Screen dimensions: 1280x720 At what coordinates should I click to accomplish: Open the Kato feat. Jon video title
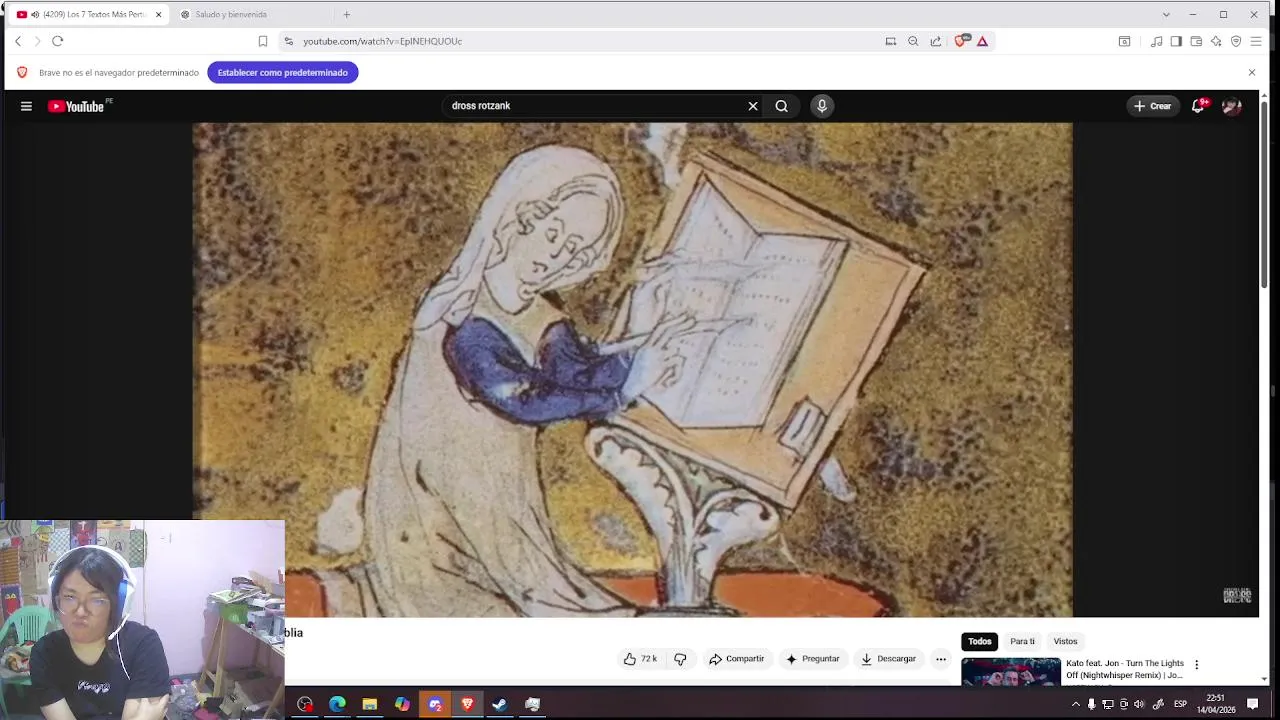[x=1124, y=669]
